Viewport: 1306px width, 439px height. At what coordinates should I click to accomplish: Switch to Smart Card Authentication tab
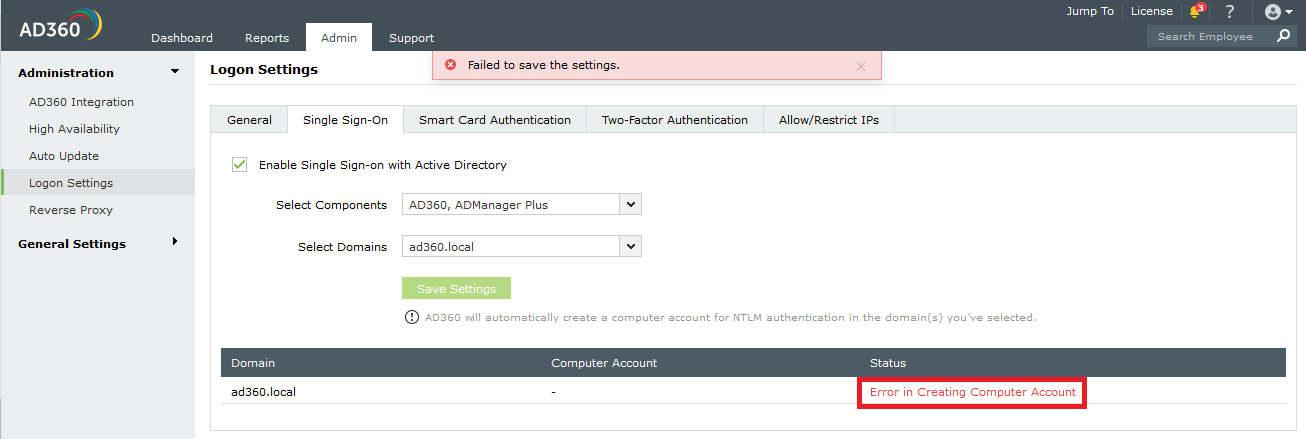tap(494, 120)
